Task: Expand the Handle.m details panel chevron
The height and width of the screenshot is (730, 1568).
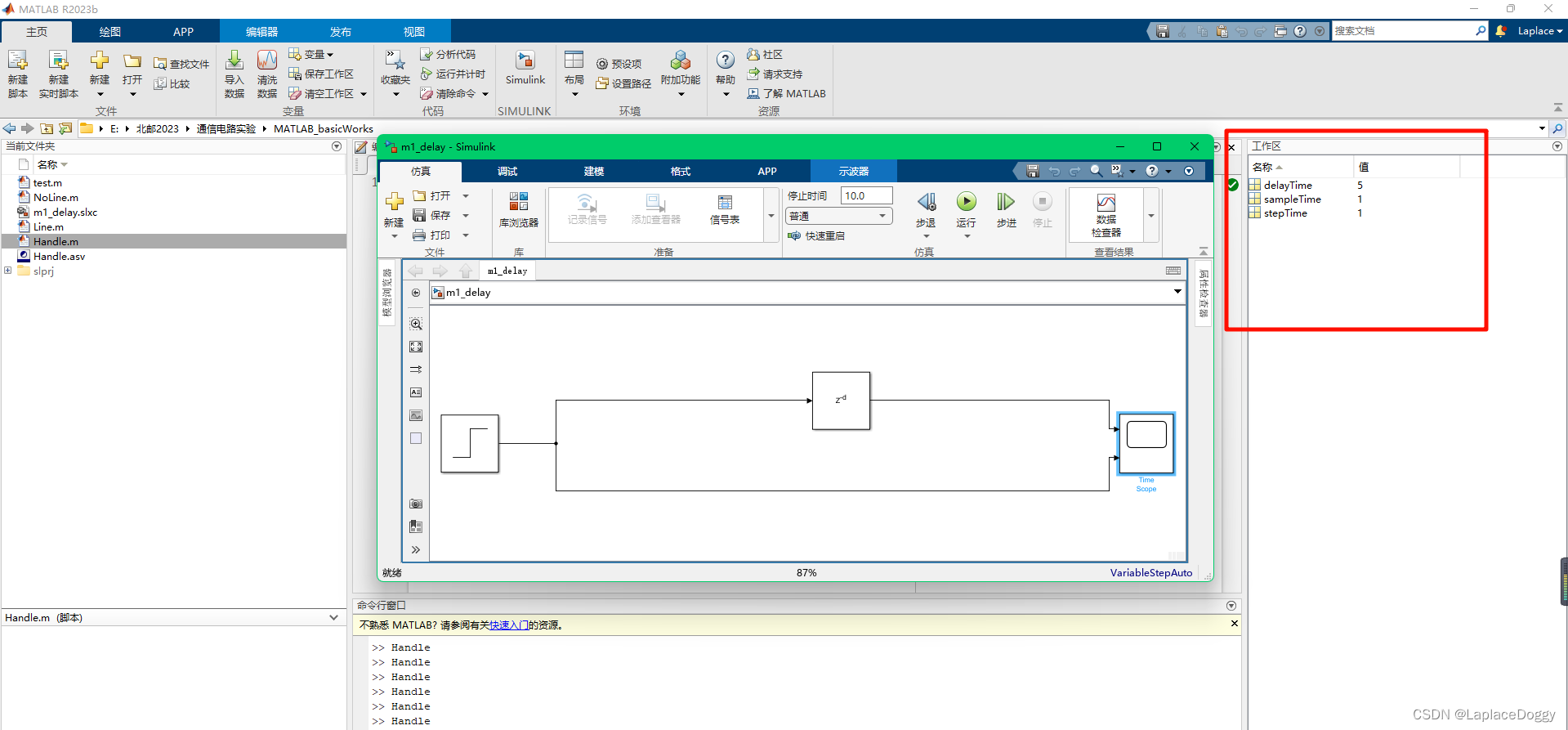Action: [333, 617]
